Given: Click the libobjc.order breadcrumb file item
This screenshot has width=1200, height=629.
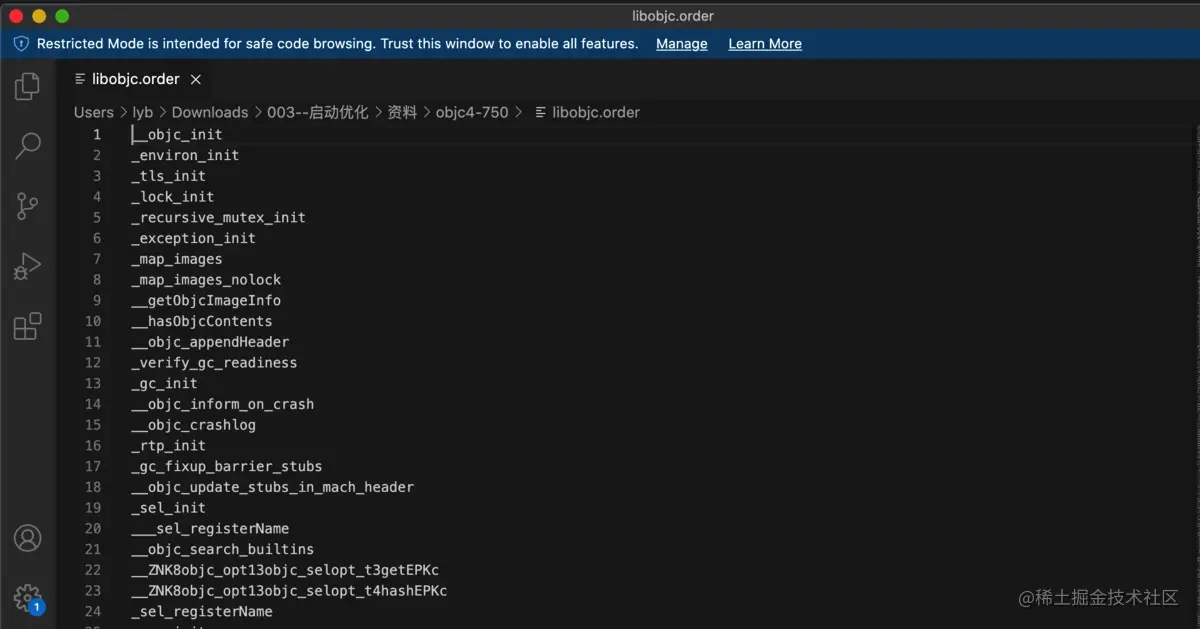Looking at the screenshot, I should pos(595,113).
